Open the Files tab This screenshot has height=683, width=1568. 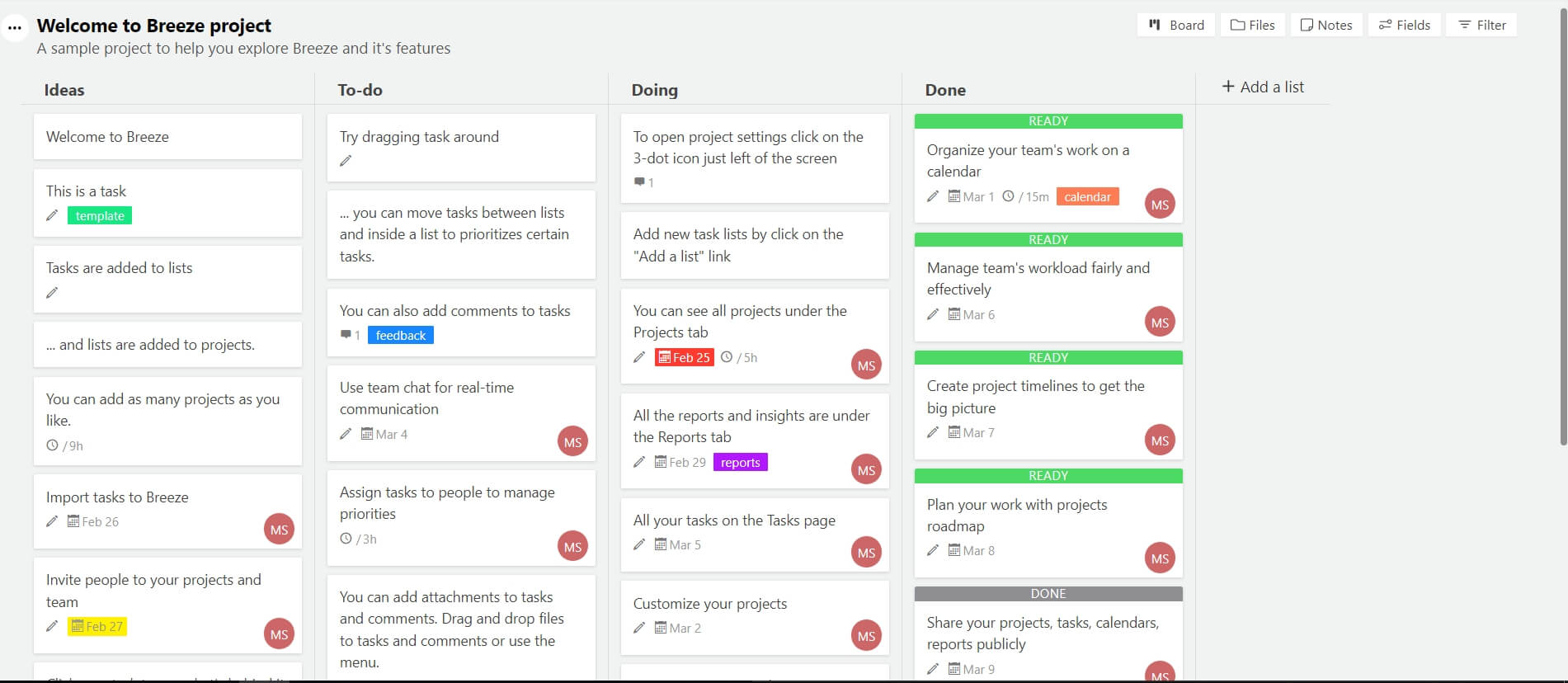pyautogui.click(x=1253, y=25)
